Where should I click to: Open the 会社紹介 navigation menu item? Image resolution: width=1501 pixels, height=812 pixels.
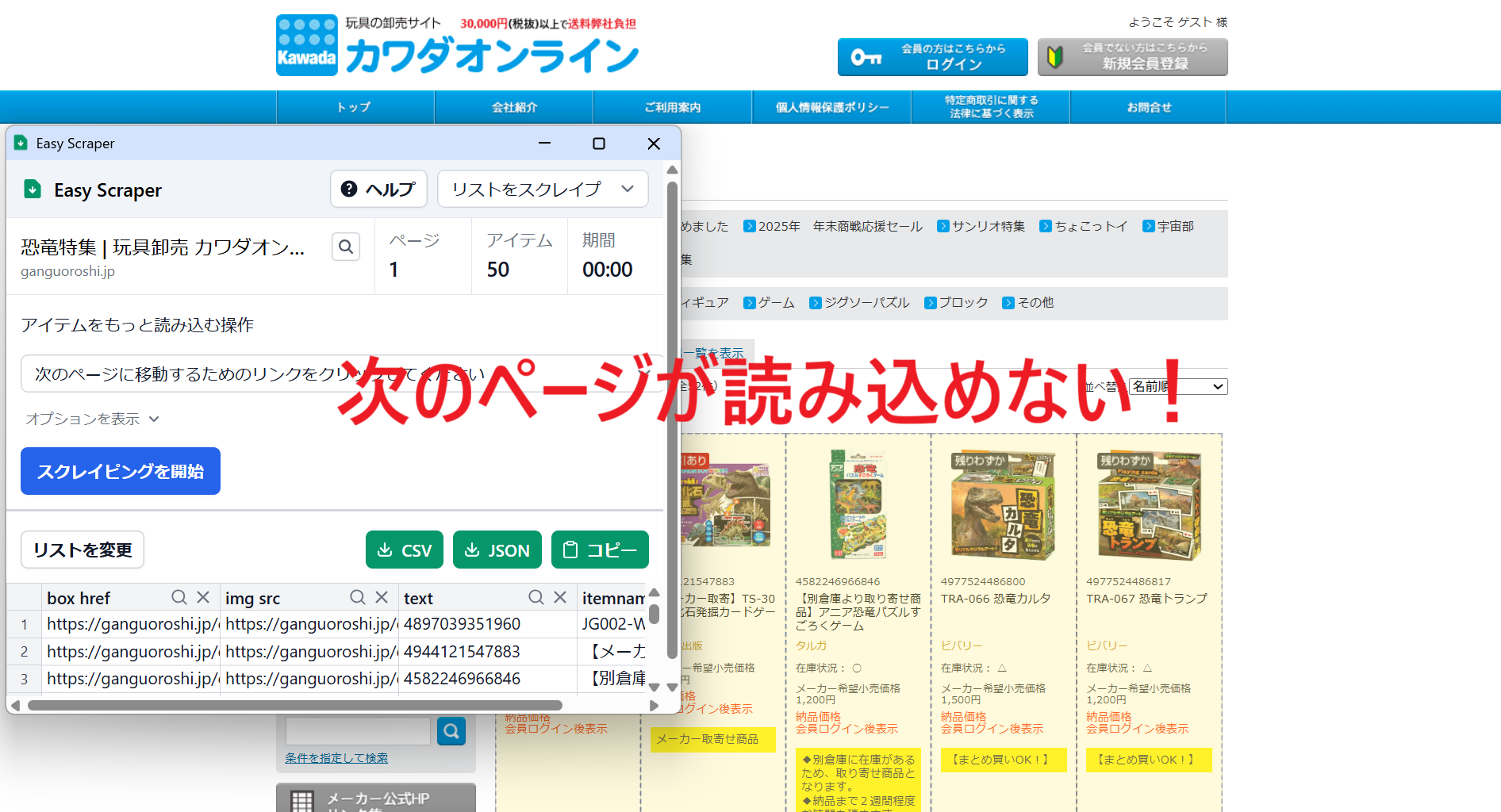click(514, 107)
